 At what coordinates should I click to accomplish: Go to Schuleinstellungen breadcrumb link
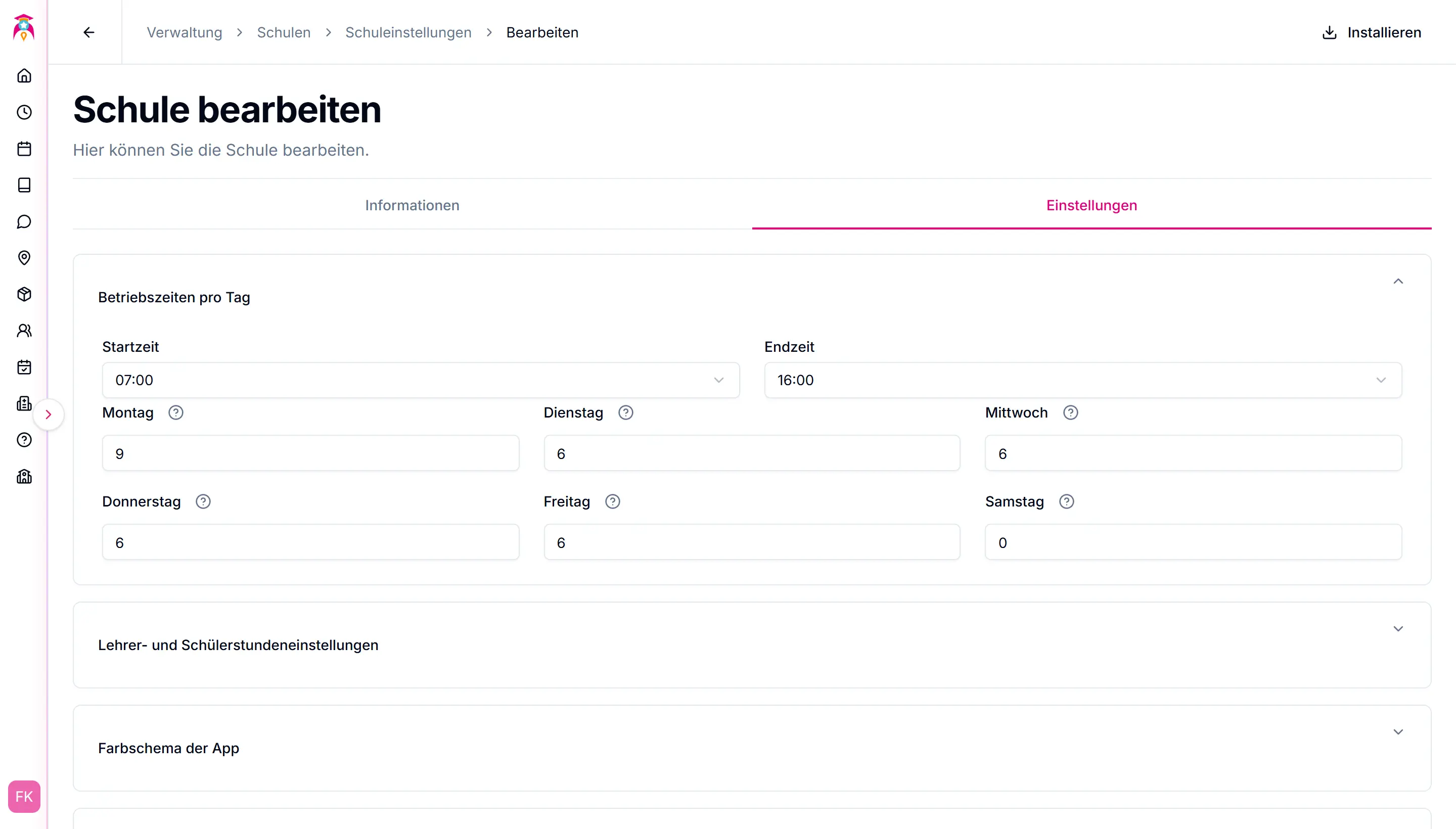pos(407,32)
